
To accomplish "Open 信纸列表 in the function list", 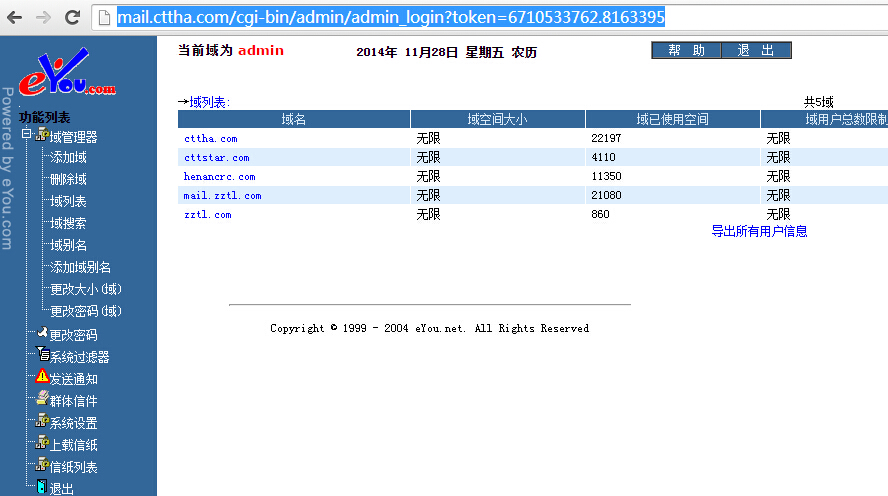I will [x=73, y=468].
